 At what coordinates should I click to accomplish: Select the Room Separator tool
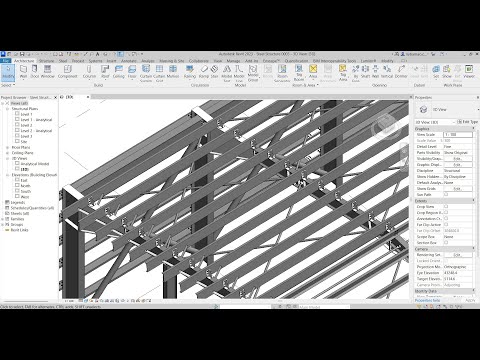(x=282, y=73)
